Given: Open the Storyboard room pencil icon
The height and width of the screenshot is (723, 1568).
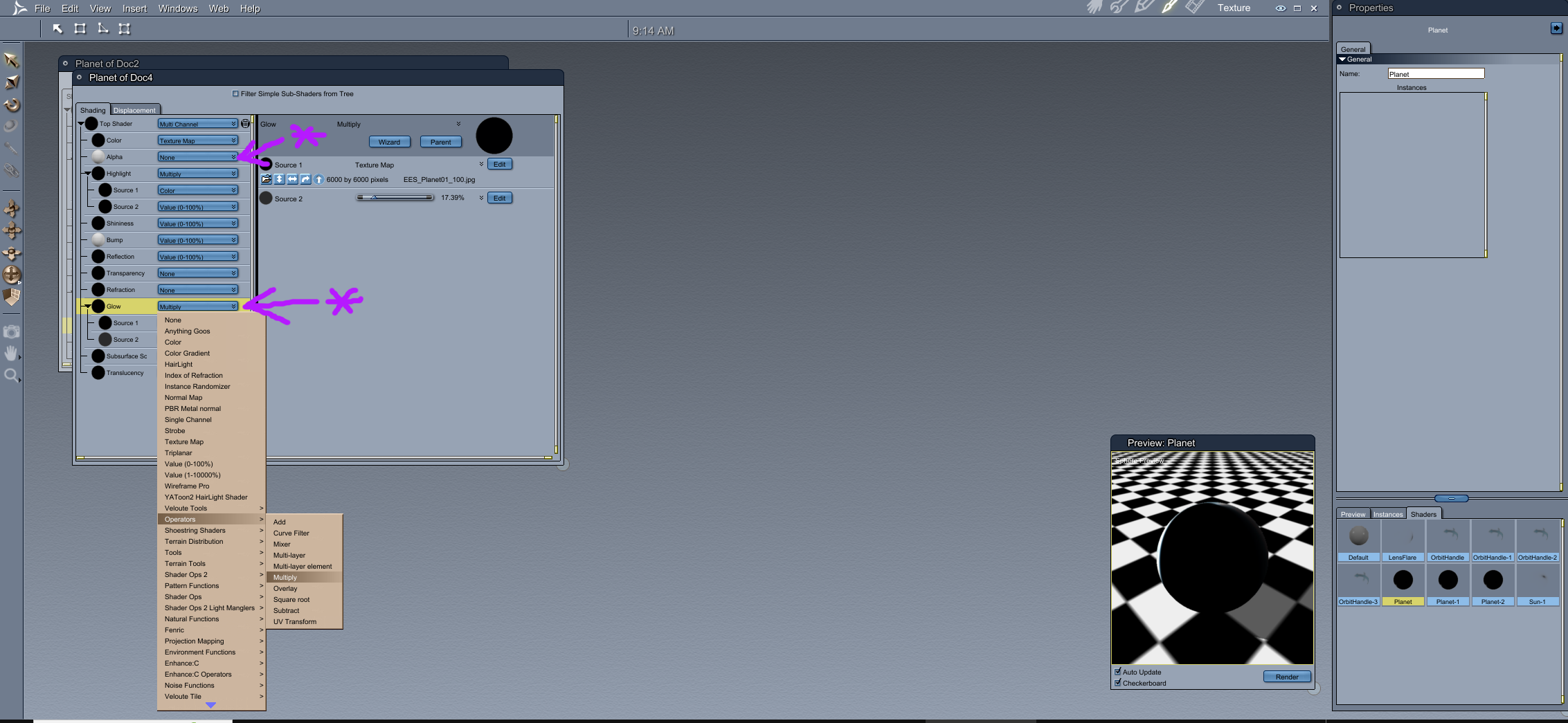Looking at the screenshot, I should [1144, 8].
